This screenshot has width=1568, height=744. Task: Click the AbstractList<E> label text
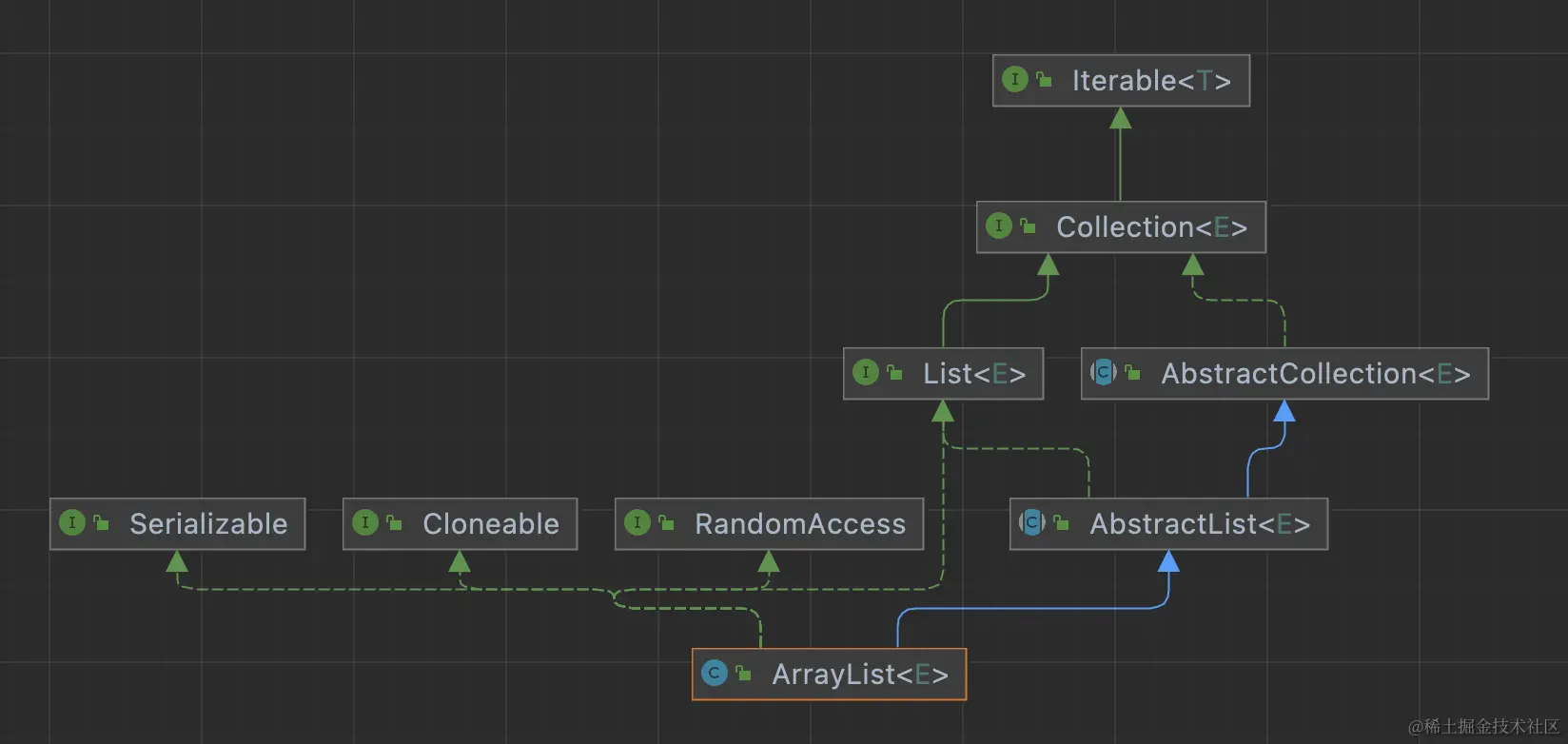(x=1200, y=524)
